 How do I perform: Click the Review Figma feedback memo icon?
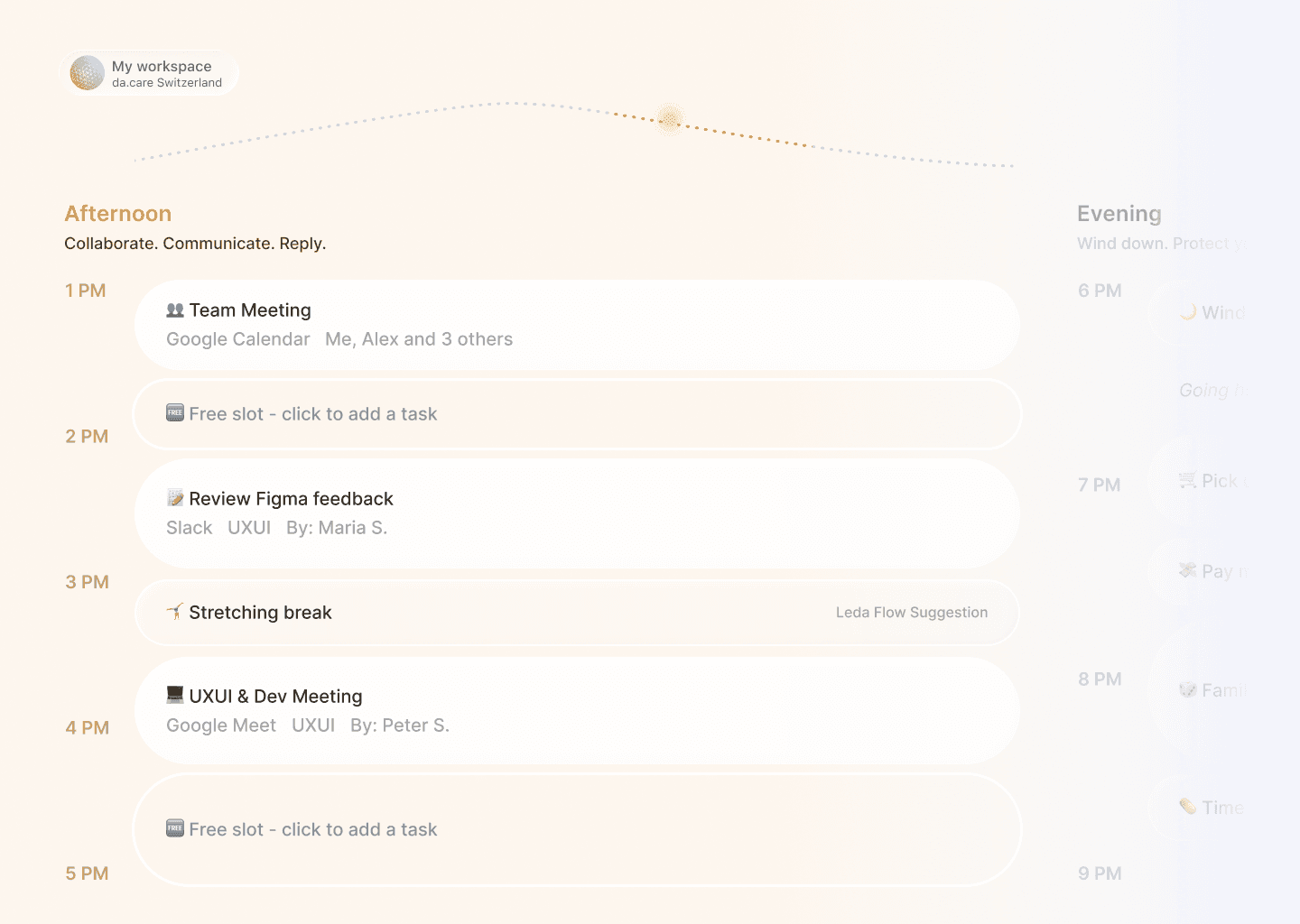point(175,498)
